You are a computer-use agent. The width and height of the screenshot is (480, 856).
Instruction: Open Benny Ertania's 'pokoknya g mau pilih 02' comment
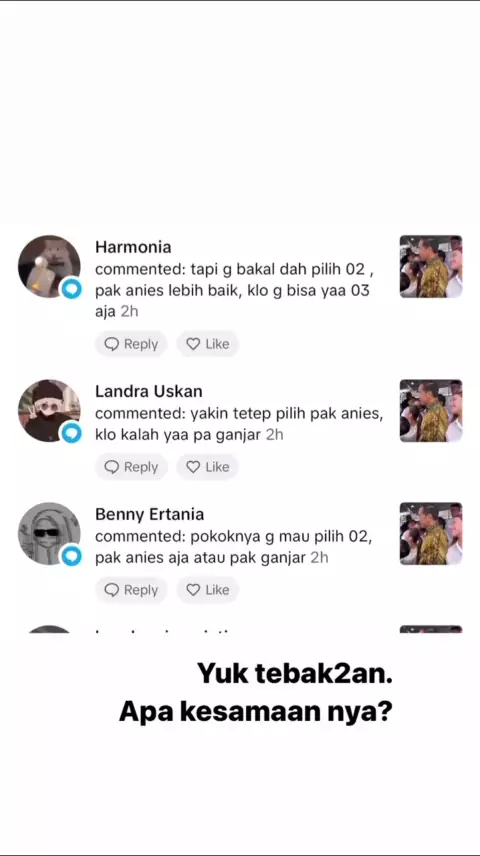(x=234, y=548)
